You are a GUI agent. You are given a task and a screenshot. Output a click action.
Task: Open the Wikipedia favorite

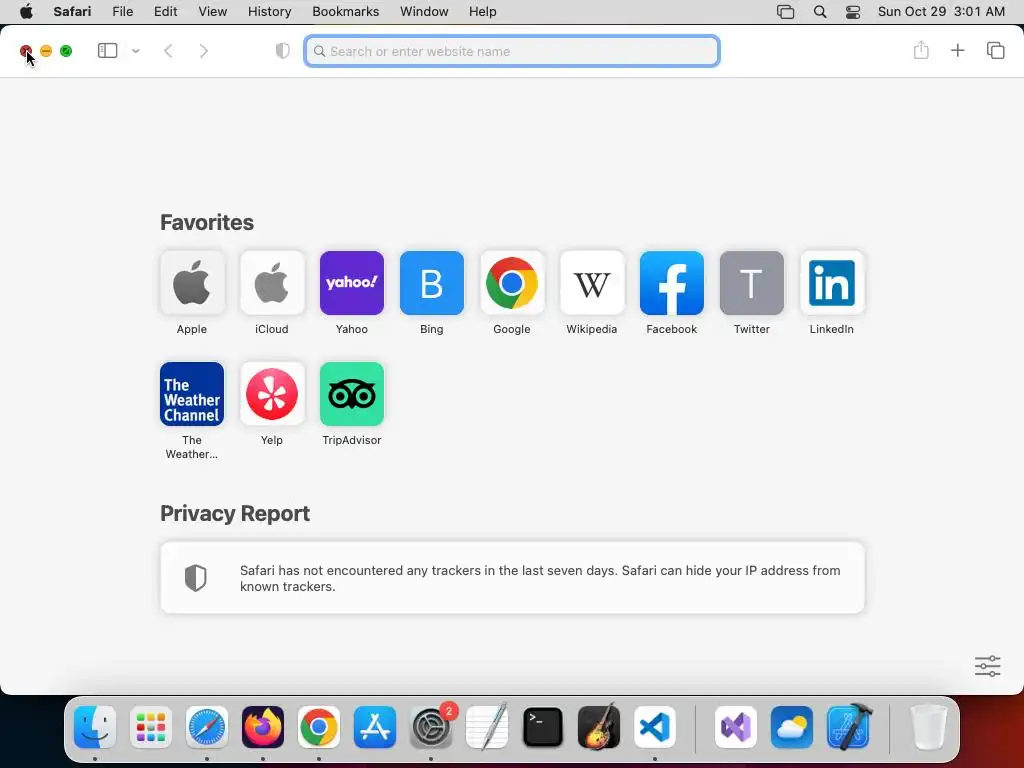[x=592, y=283]
